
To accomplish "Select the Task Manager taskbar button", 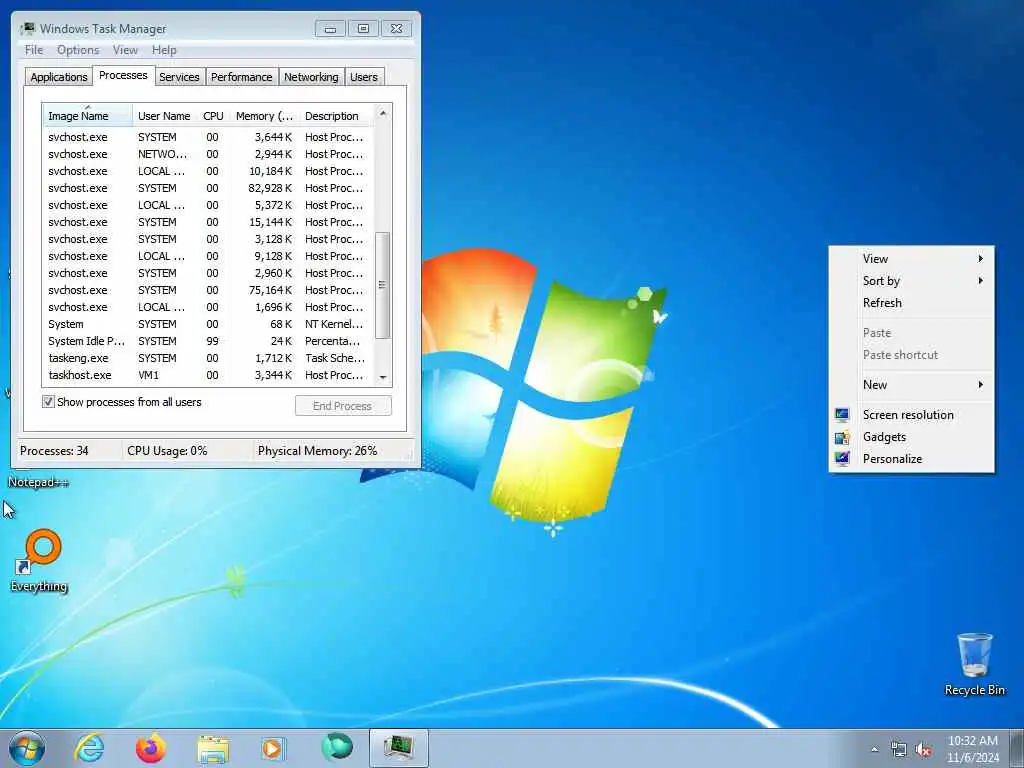I will coord(399,748).
